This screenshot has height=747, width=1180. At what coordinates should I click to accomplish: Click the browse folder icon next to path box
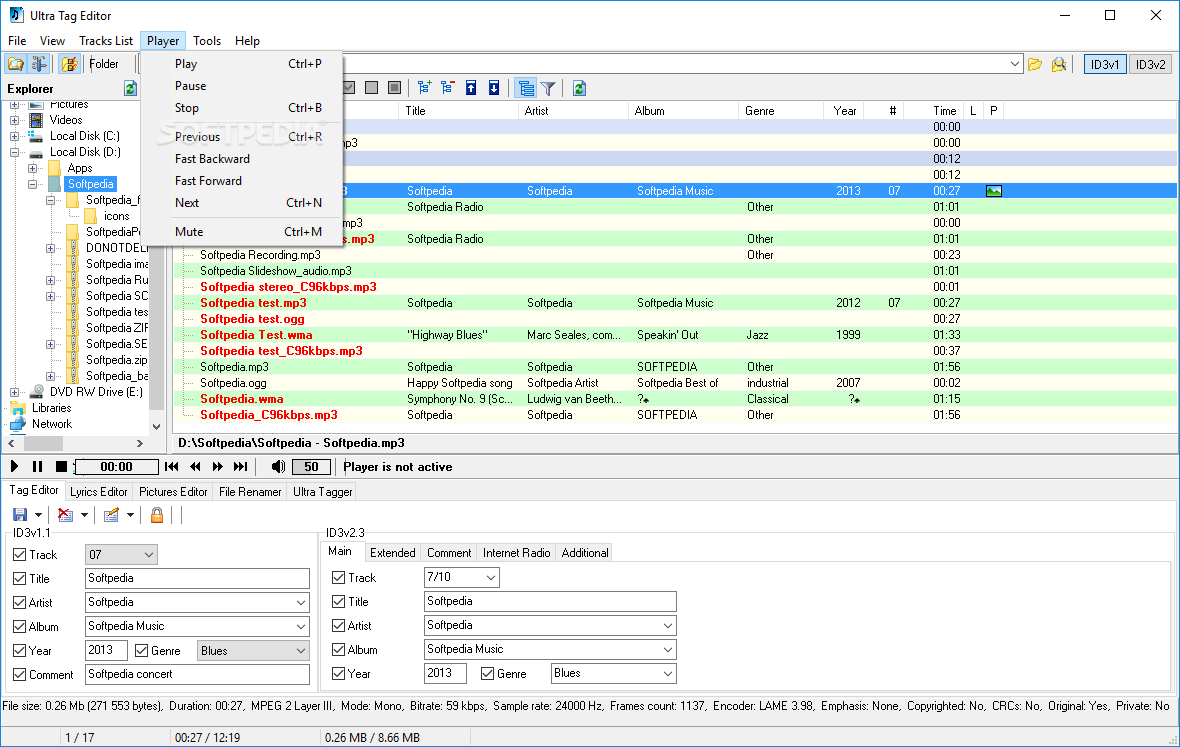1036,65
